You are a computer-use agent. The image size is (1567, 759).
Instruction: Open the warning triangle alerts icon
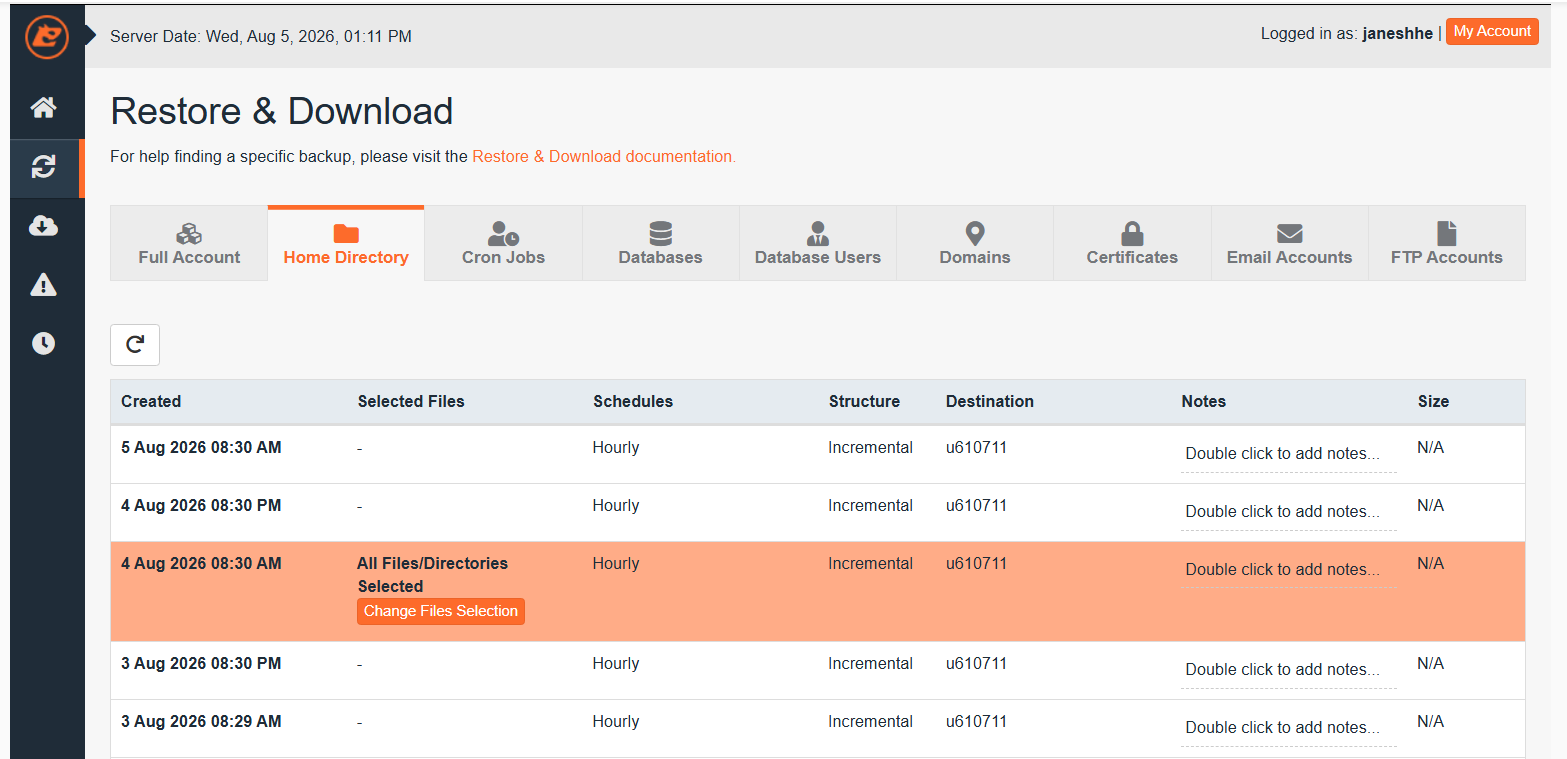point(44,285)
